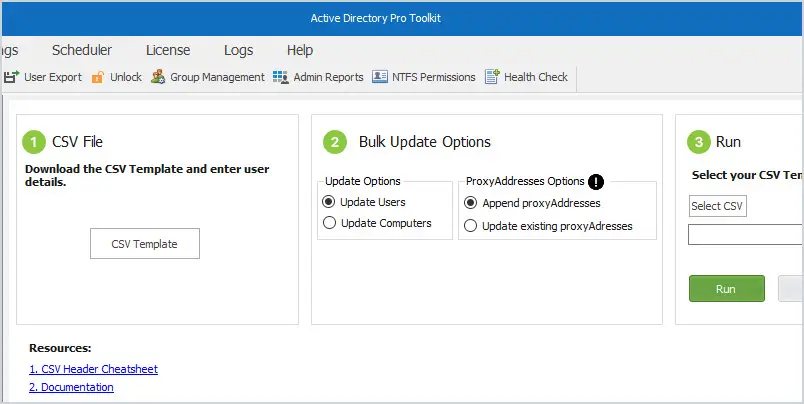Click the 'Resources:' label
This screenshot has height=404, width=804.
pos(60,348)
